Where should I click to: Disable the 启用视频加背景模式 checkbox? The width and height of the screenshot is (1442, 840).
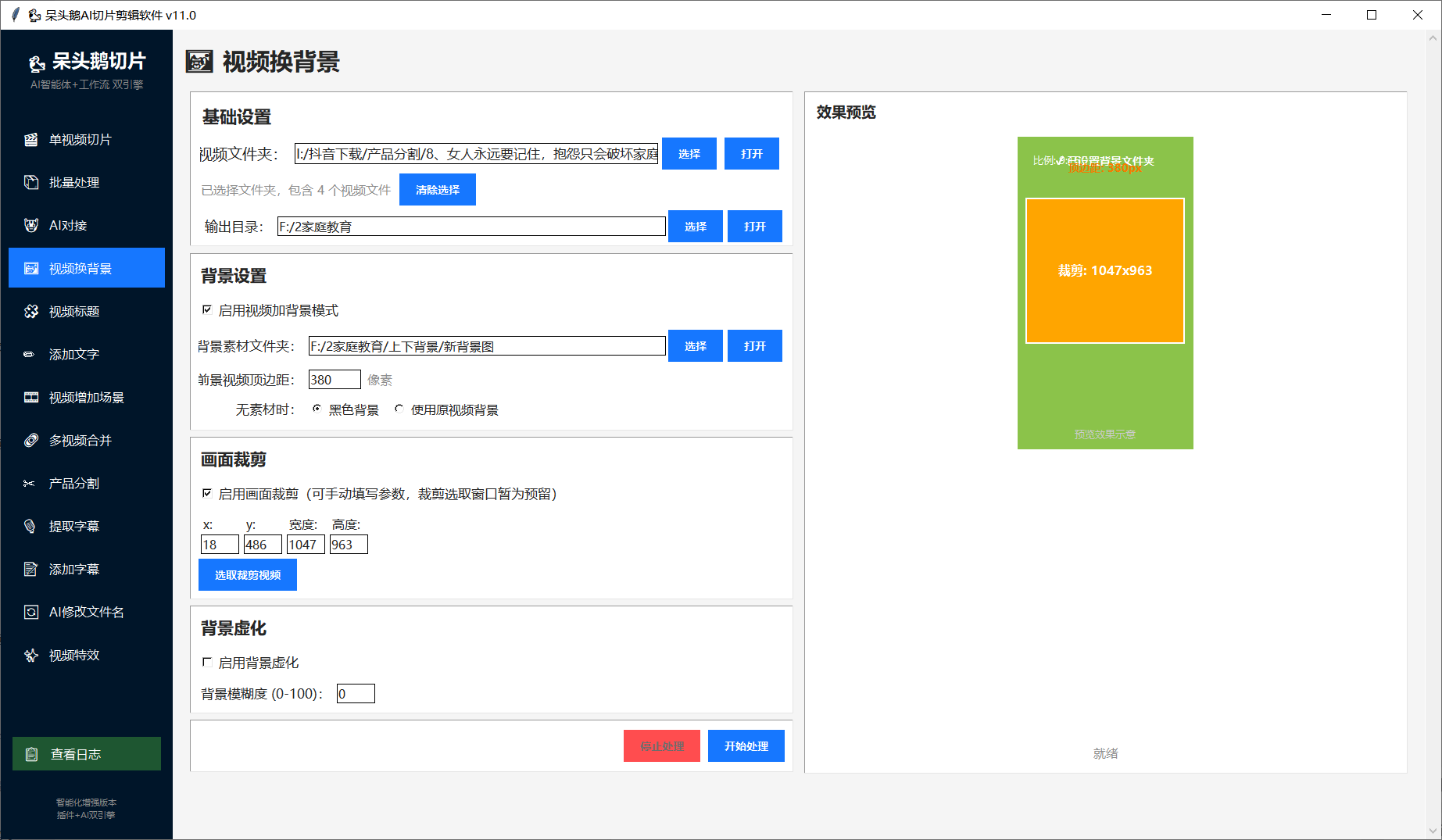207,310
